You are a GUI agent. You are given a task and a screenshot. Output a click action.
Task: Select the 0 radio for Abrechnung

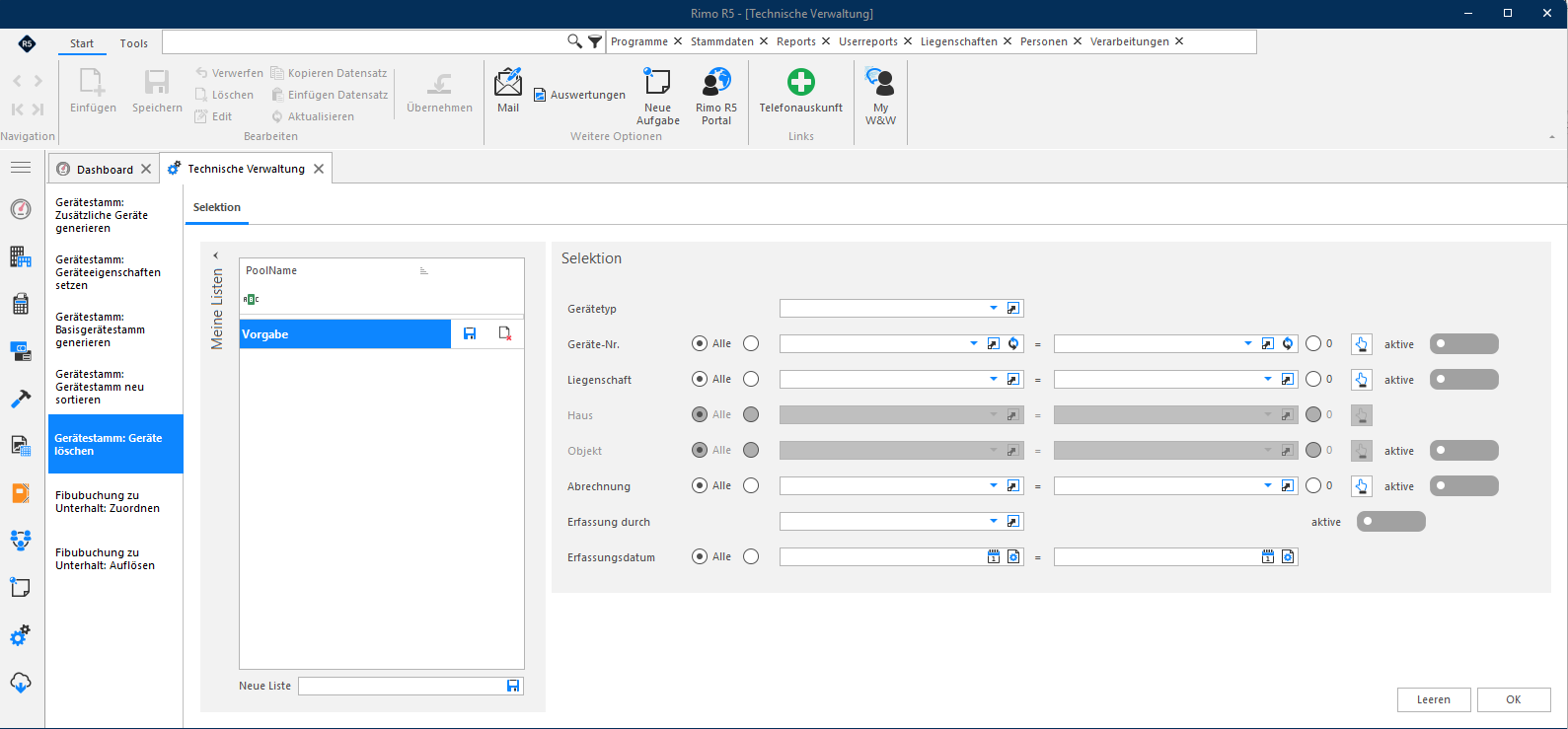coord(1313,486)
